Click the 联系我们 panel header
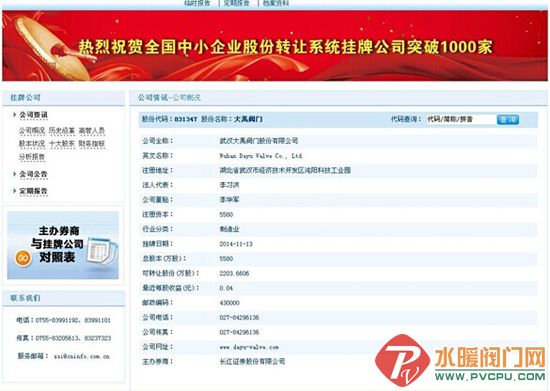550x391 pixels. tap(63, 298)
